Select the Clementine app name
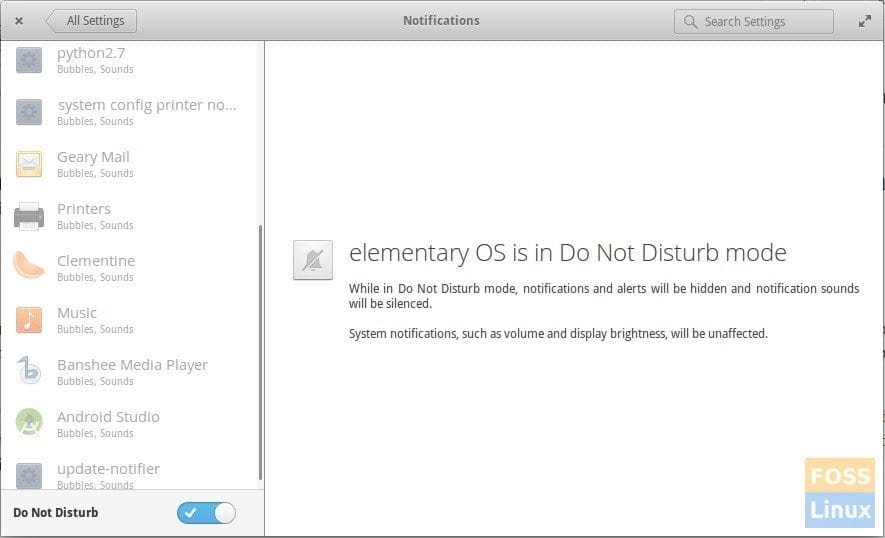Viewport: 885px width, 538px height. (96, 261)
